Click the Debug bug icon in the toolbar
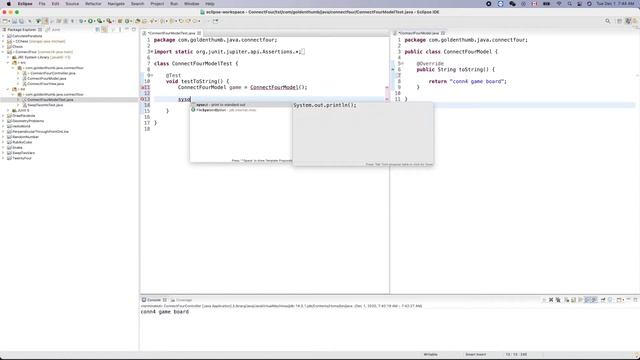Viewport: 640px width, 360px height. click(x=81, y=21)
